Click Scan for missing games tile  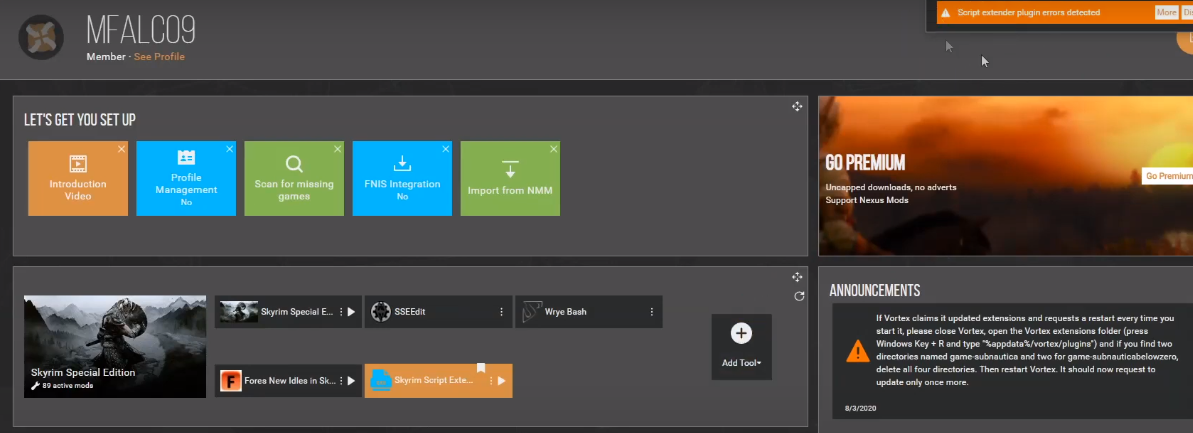coord(294,178)
